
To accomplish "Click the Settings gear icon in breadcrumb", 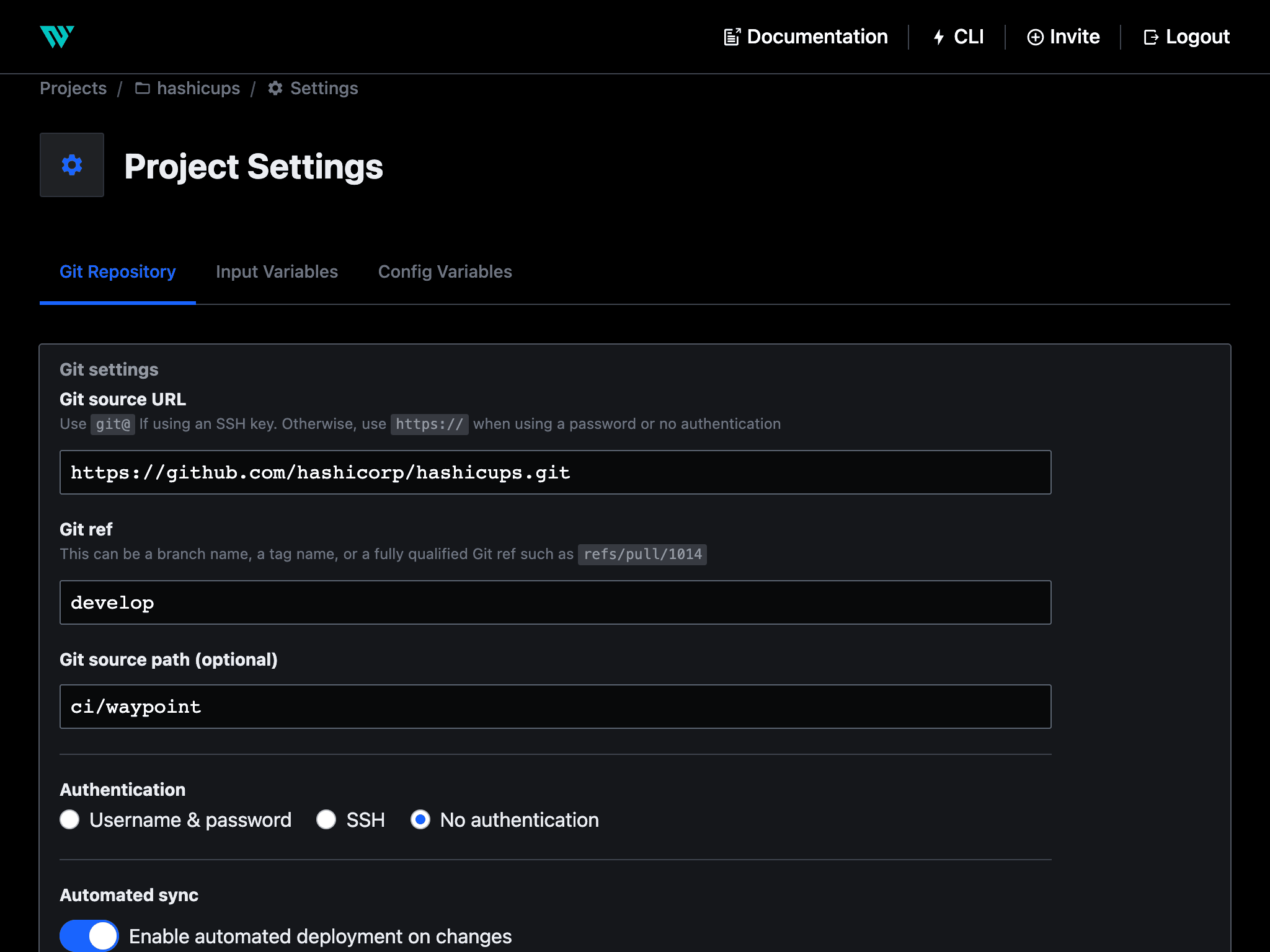I will (275, 89).
